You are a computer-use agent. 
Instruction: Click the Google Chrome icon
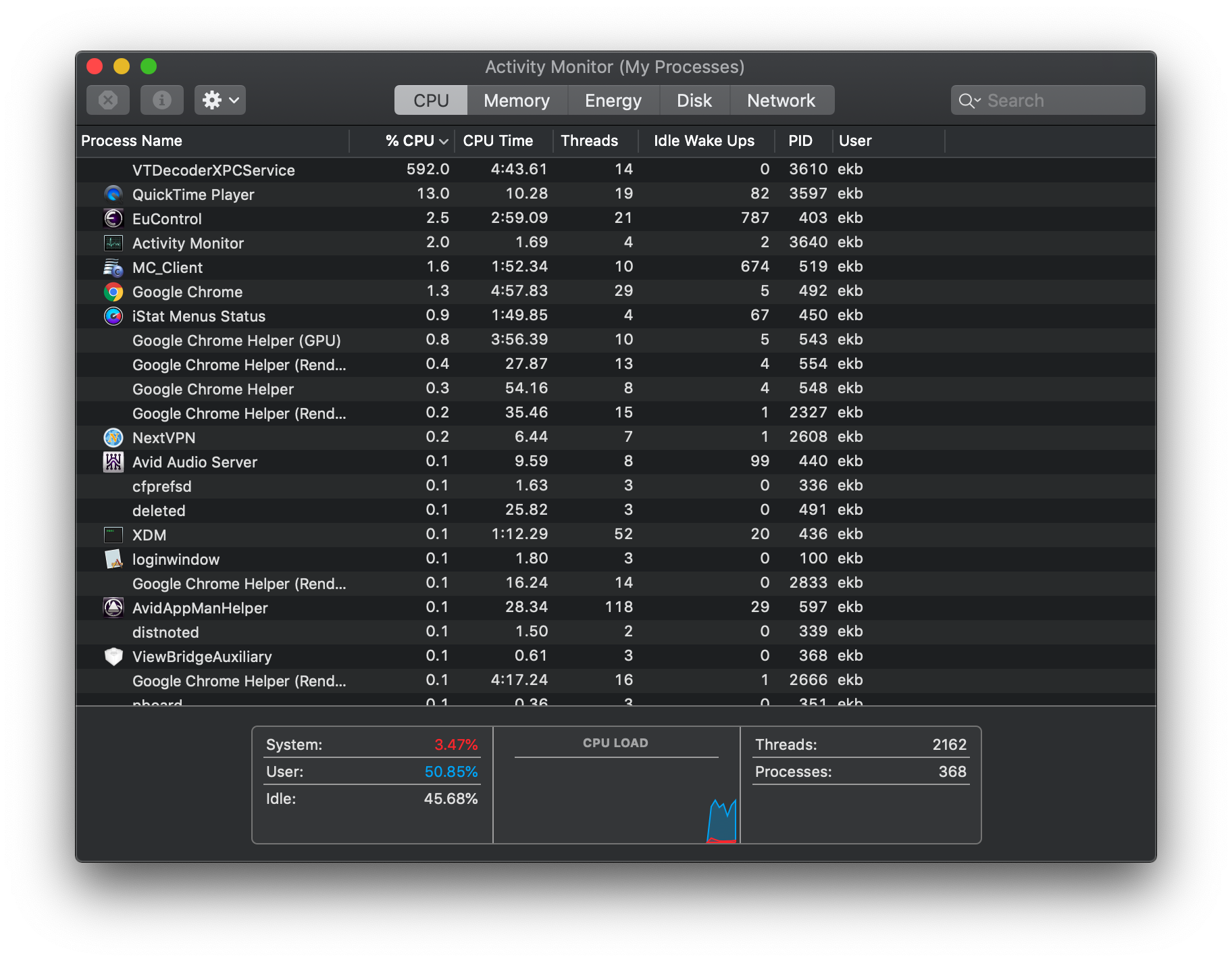coord(113,292)
